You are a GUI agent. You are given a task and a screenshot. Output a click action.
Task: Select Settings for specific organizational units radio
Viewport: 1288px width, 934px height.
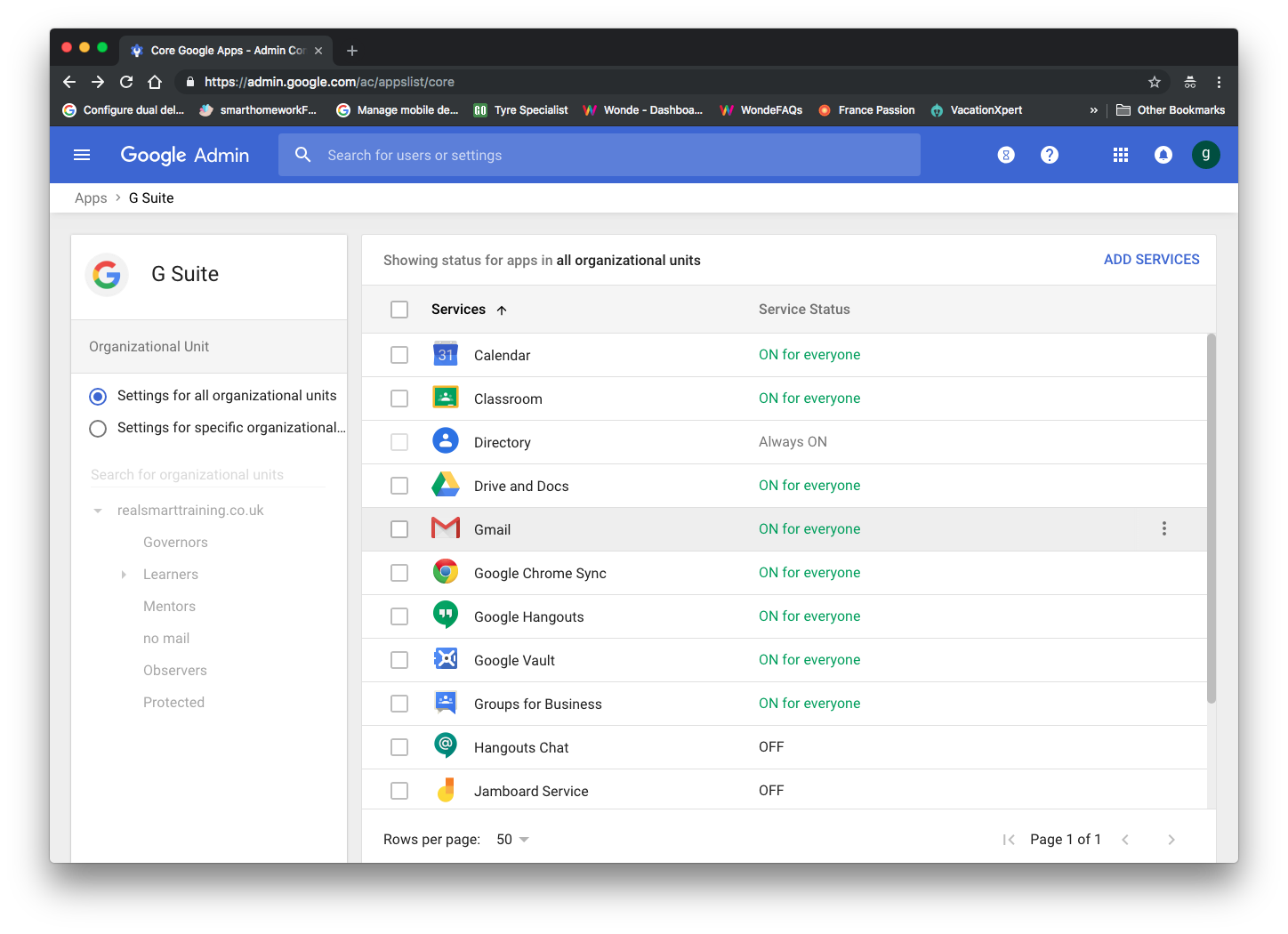coord(98,428)
